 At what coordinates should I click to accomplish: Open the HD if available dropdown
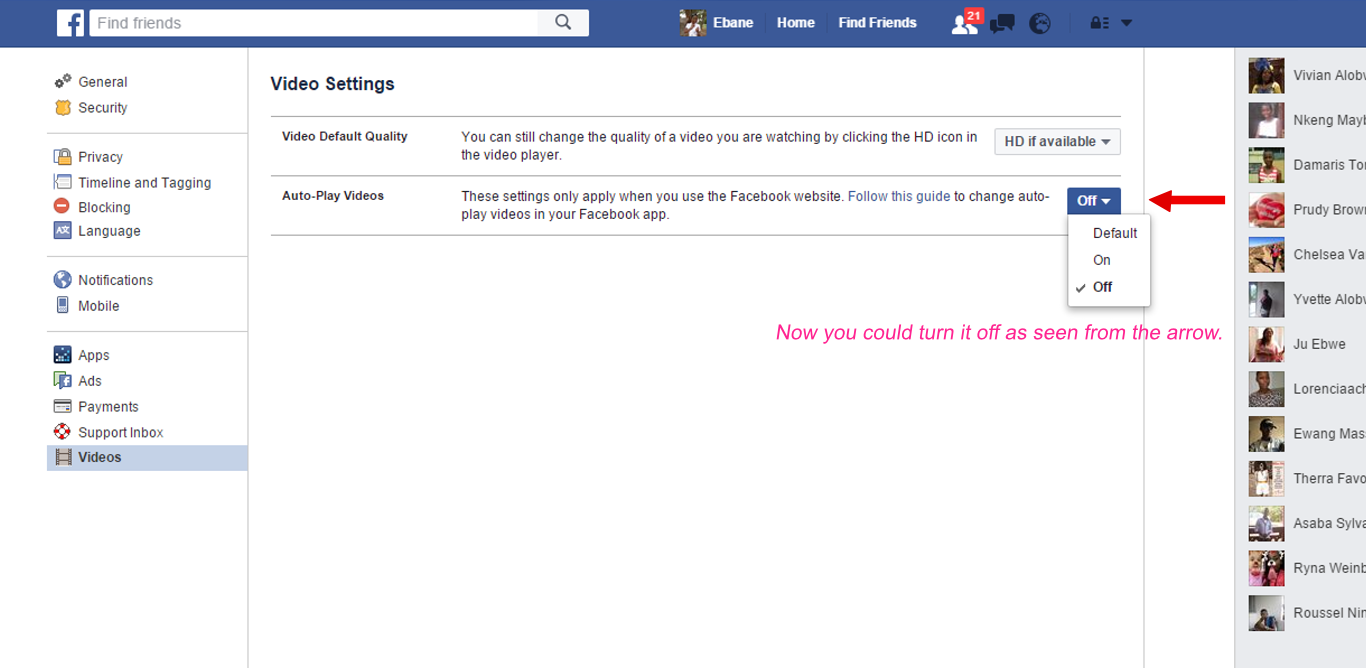[x=1057, y=142]
